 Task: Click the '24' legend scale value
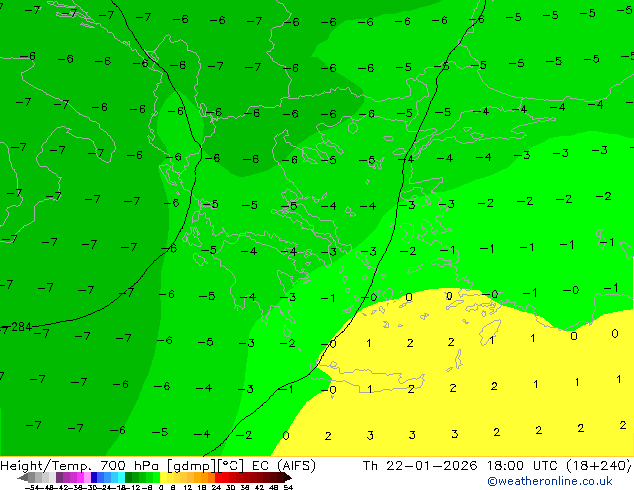coord(216,487)
